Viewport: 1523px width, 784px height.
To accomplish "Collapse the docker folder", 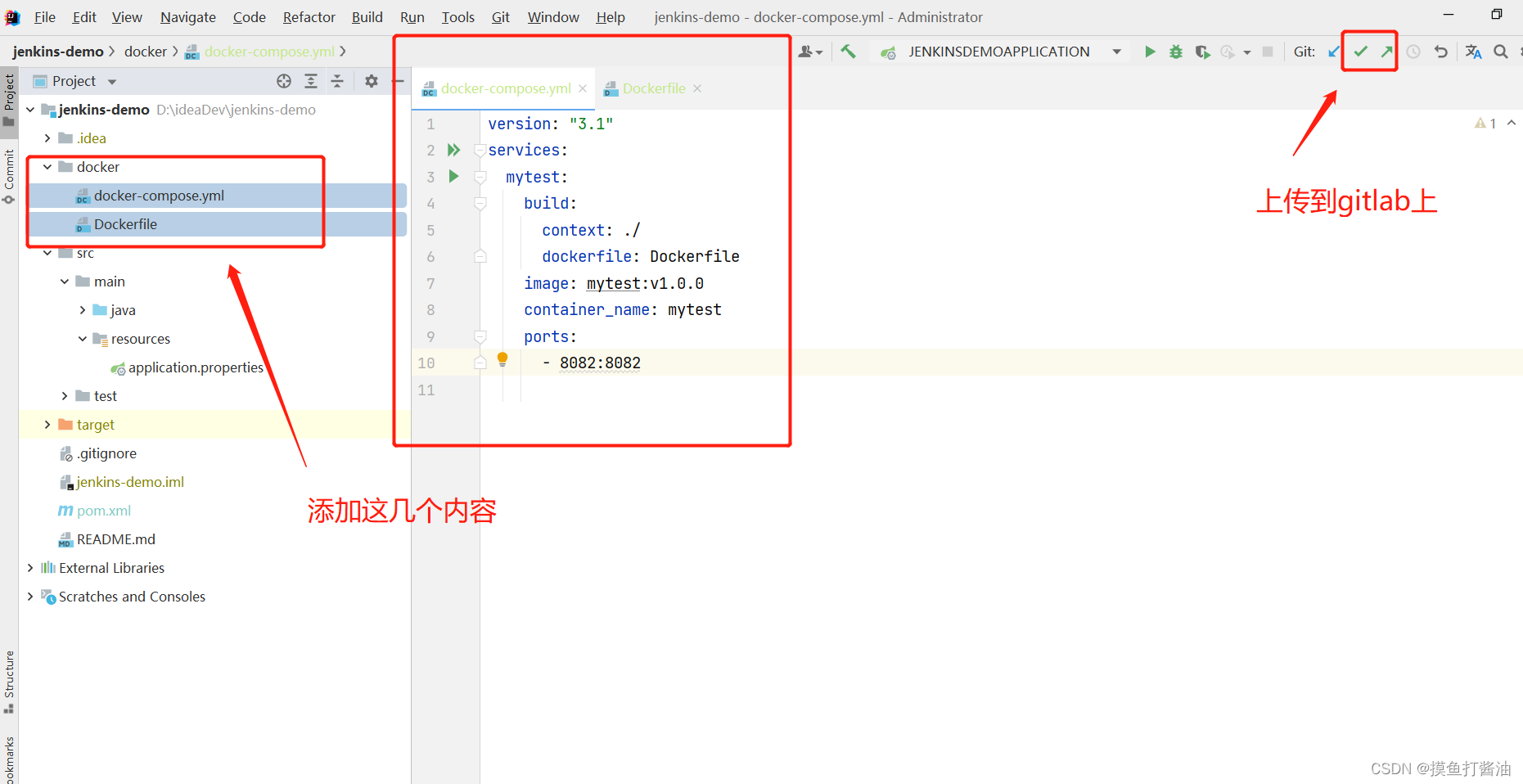I will point(47,167).
